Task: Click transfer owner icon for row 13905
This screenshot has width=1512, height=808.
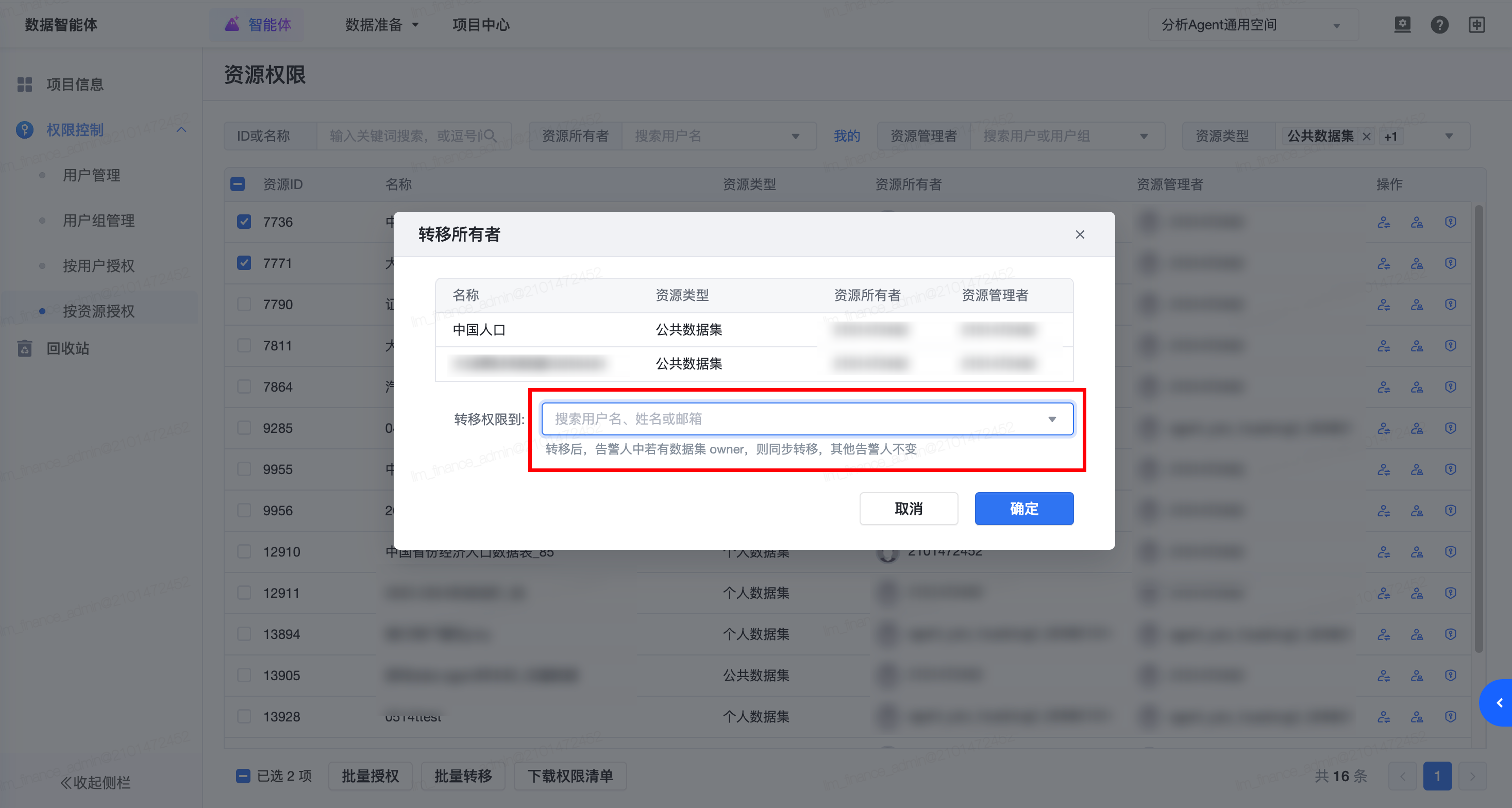Action: point(1384,676)
